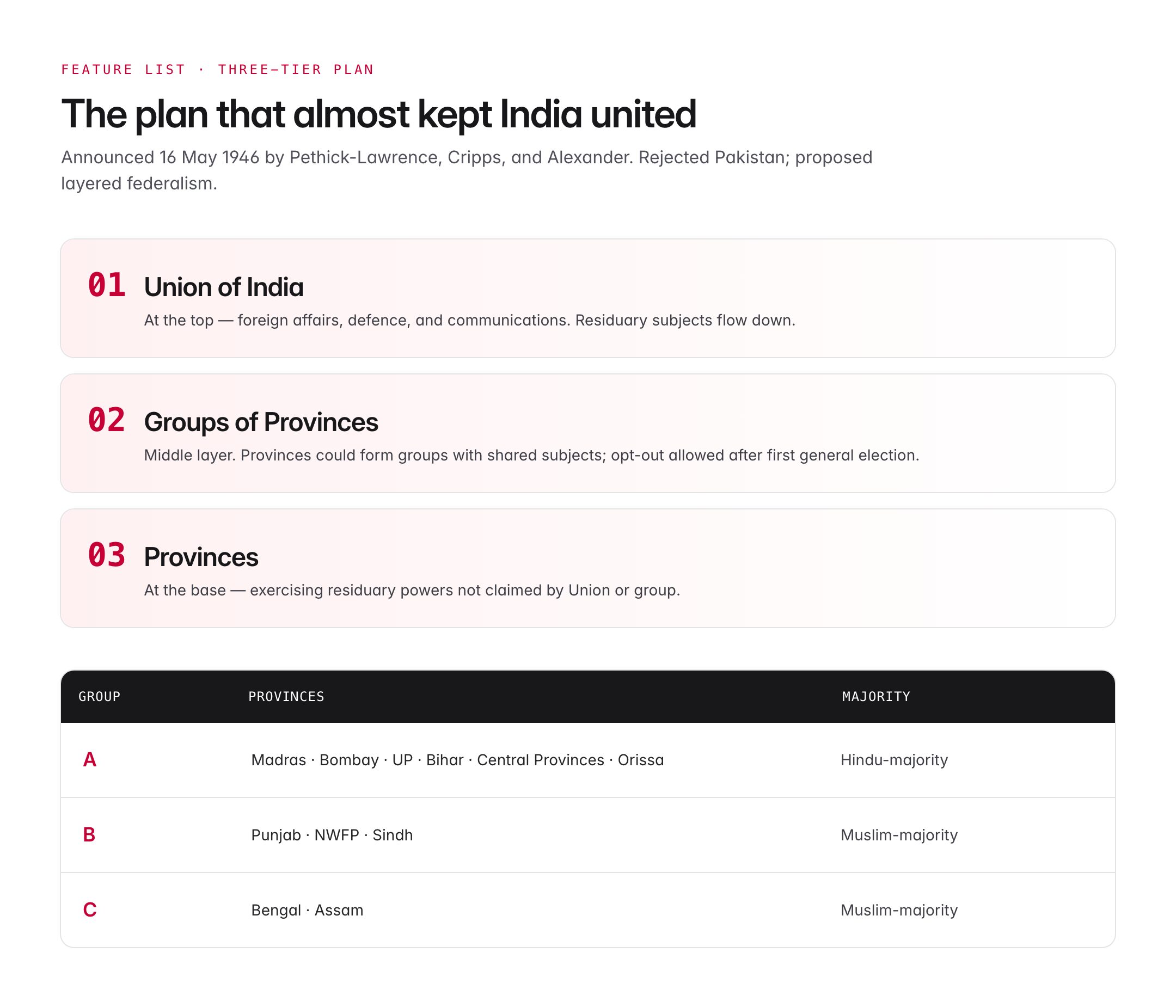The image size is (1176, 1008).
Task: Click the Feature List Three-Tier Plan label
Action: click(217, 69)
